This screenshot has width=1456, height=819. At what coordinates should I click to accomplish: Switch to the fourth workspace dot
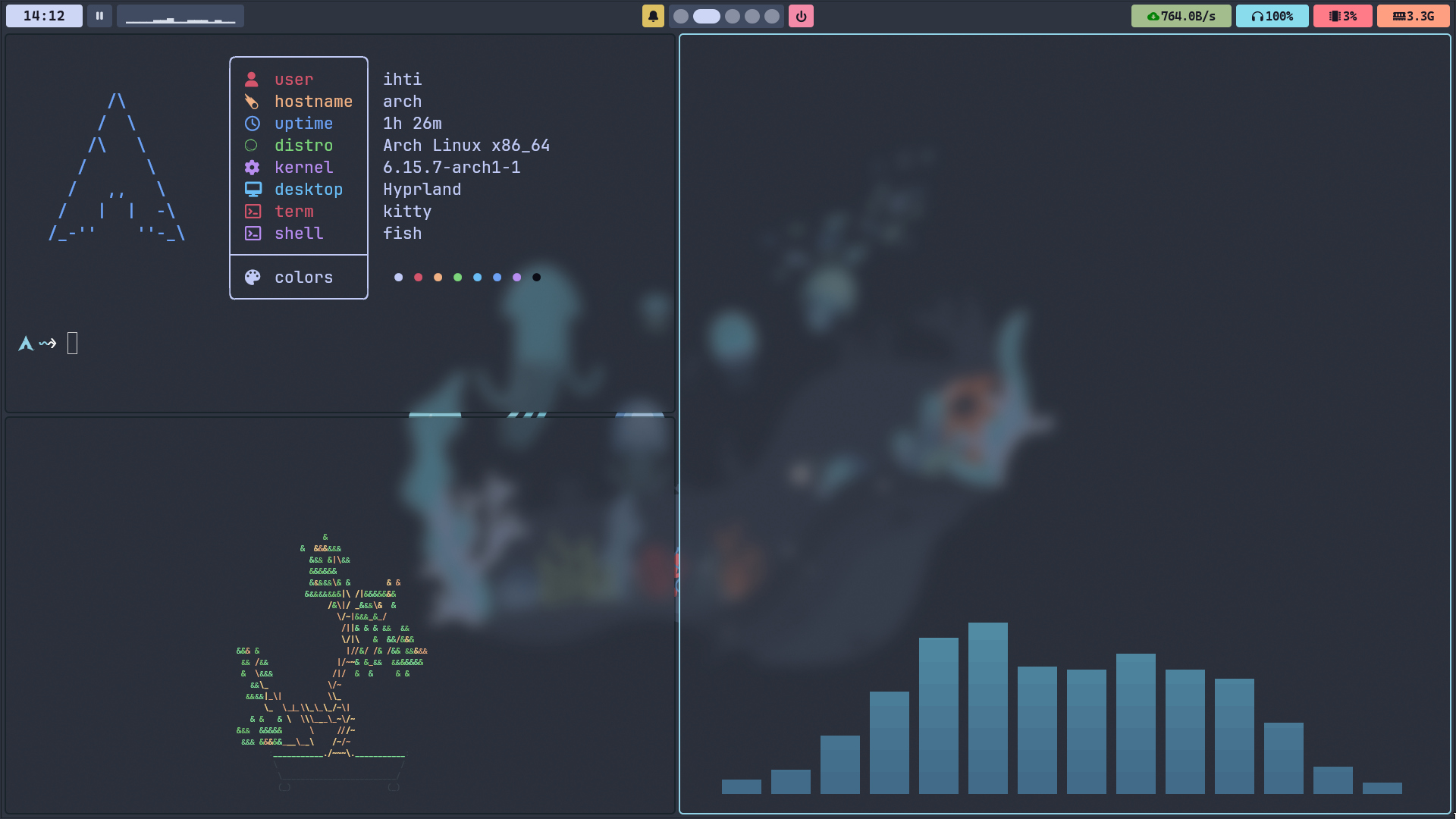tap(752, 16)
